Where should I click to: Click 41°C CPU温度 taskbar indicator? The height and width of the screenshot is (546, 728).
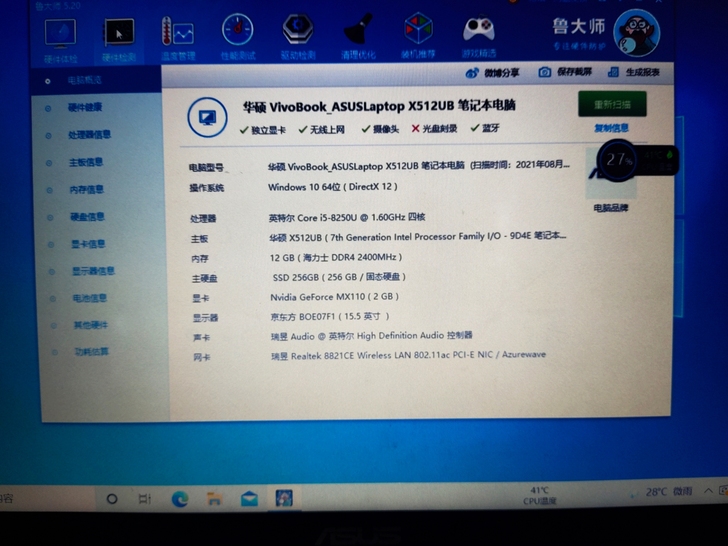coord(540,495)
